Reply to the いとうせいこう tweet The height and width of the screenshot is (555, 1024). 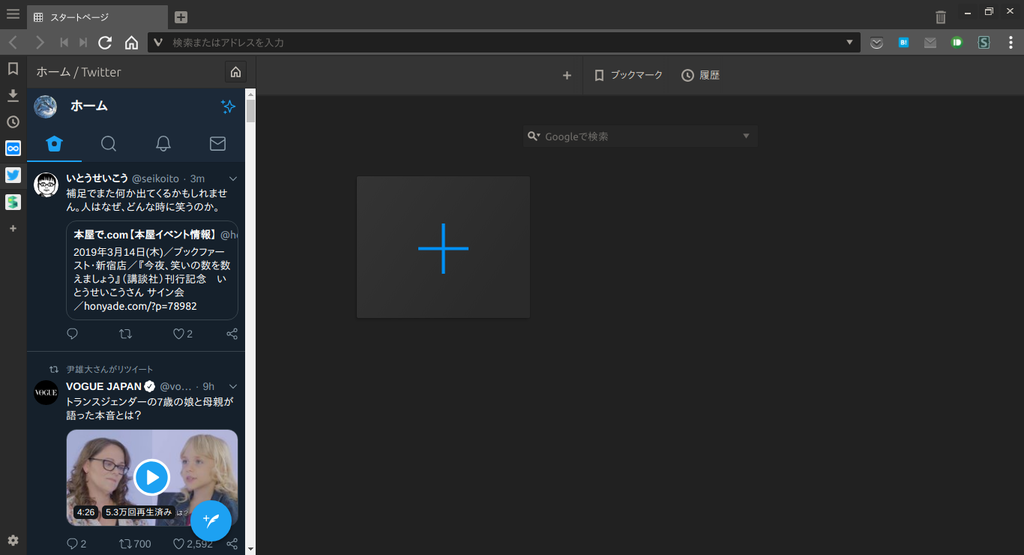point(72,334)
